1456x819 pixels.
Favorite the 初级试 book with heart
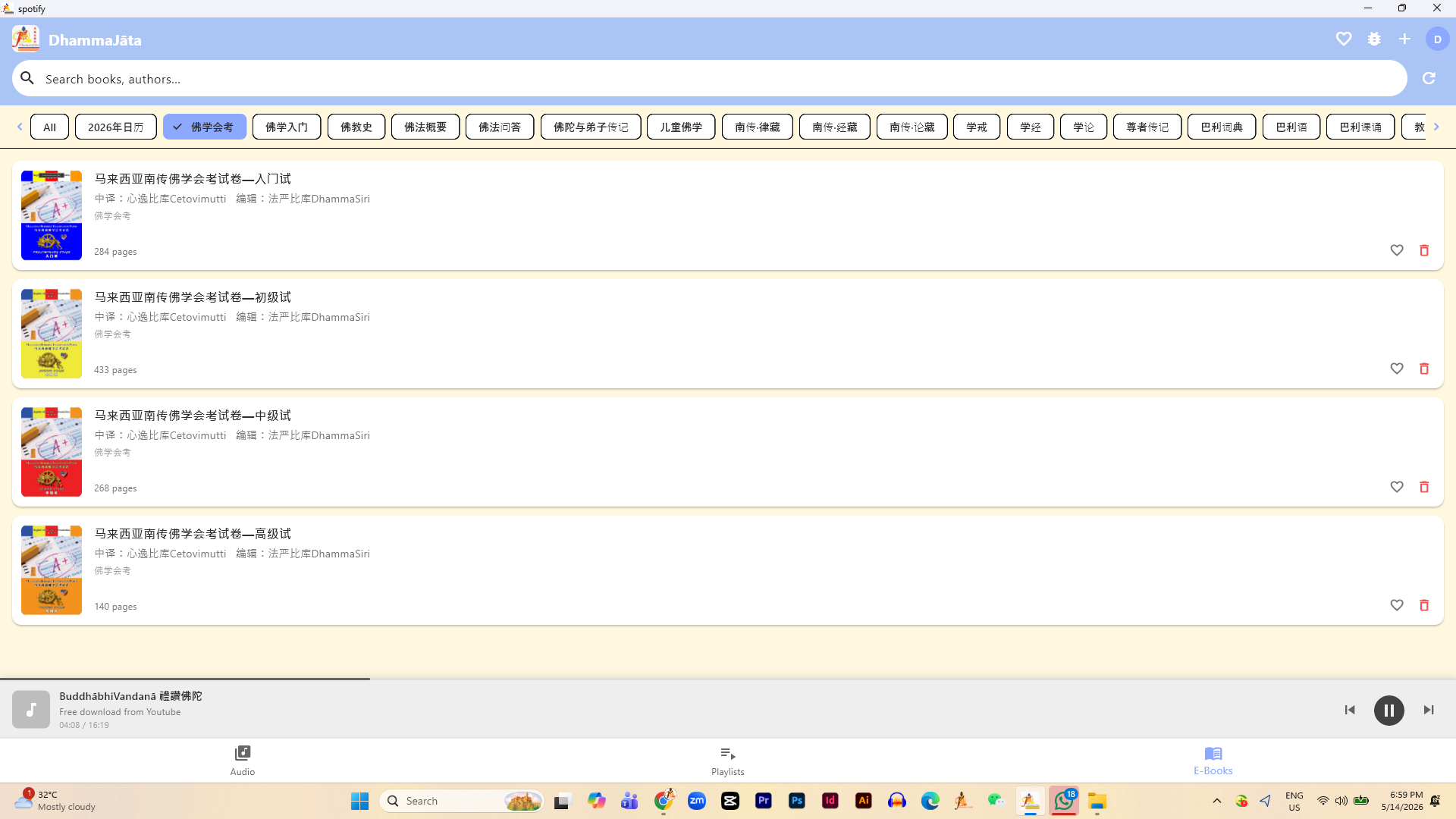click(1397, 369)
